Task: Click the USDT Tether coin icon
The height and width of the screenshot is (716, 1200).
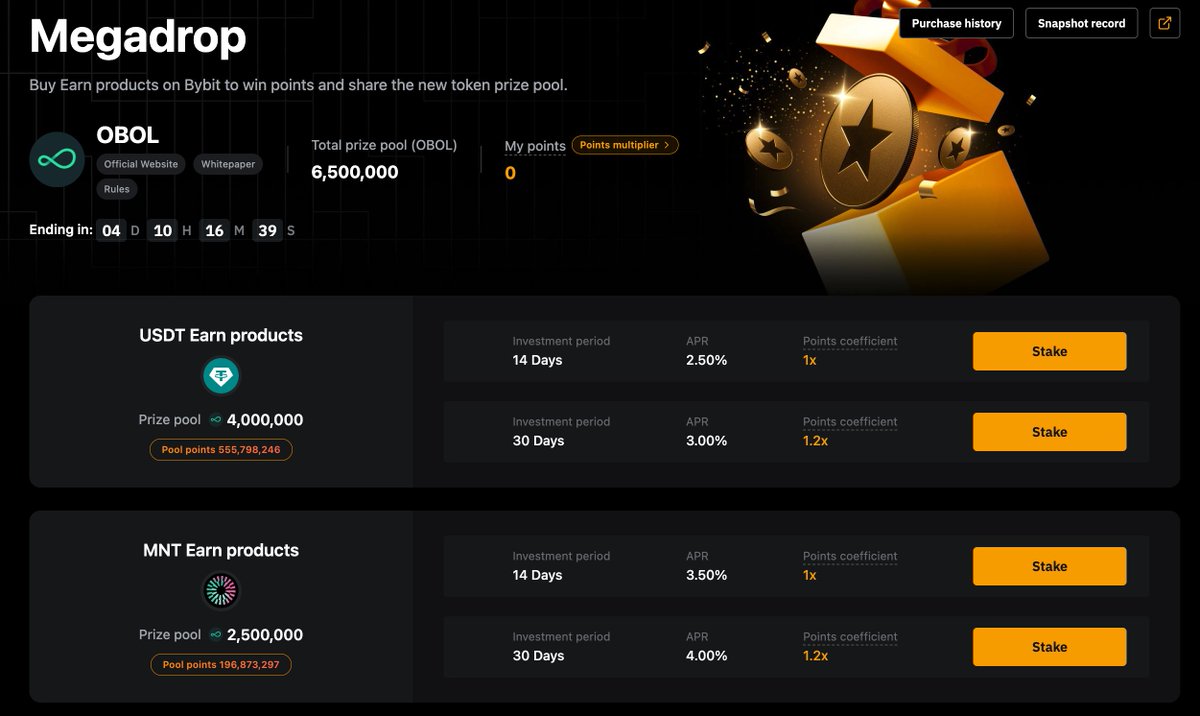Action: click(221, 377)
